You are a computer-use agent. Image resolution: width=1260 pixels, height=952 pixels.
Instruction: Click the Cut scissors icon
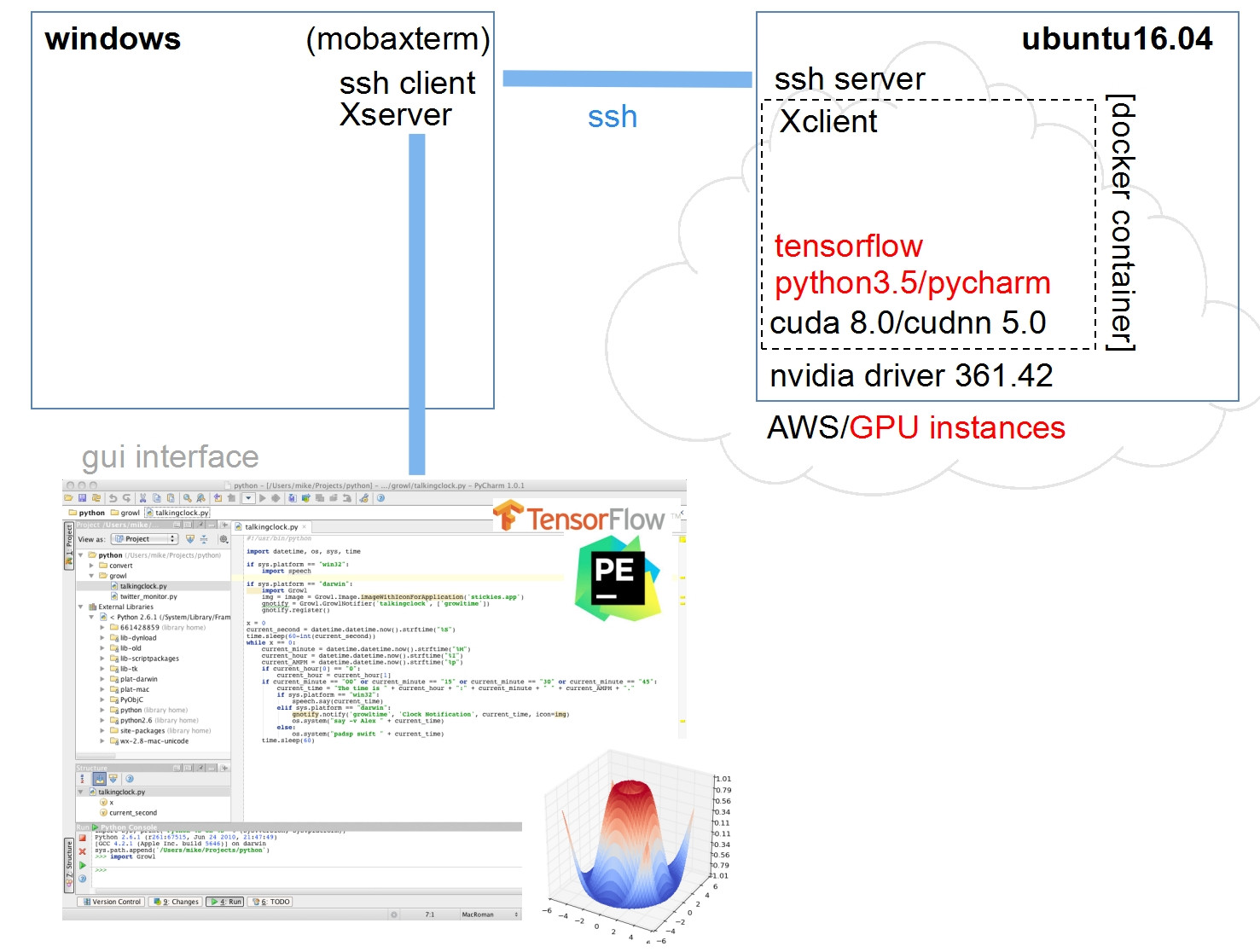(142, 498)
